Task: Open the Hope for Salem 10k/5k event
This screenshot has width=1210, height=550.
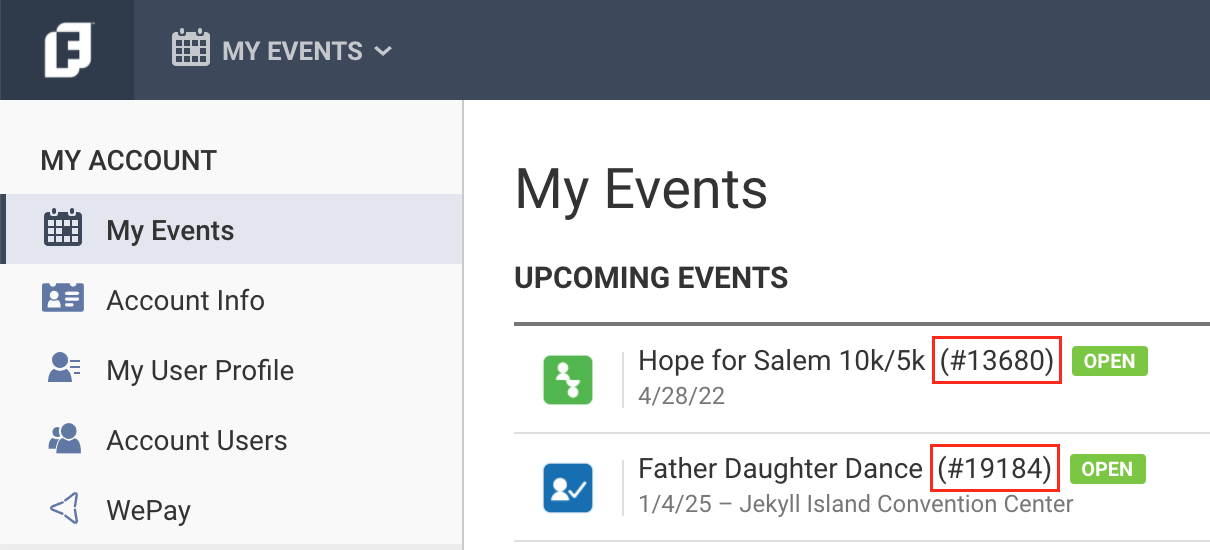Action: pyautogui.click(x=781, y=361)
